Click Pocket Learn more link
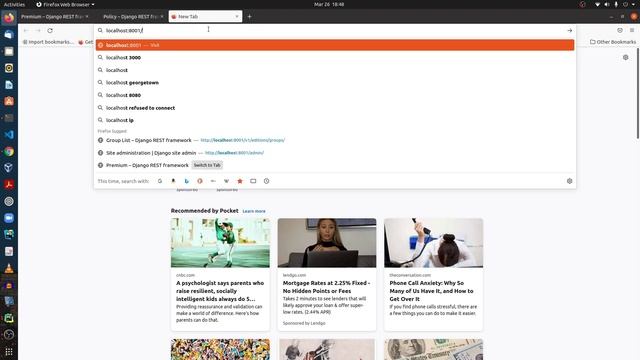The image size is (640, 360). coord(254,211)
